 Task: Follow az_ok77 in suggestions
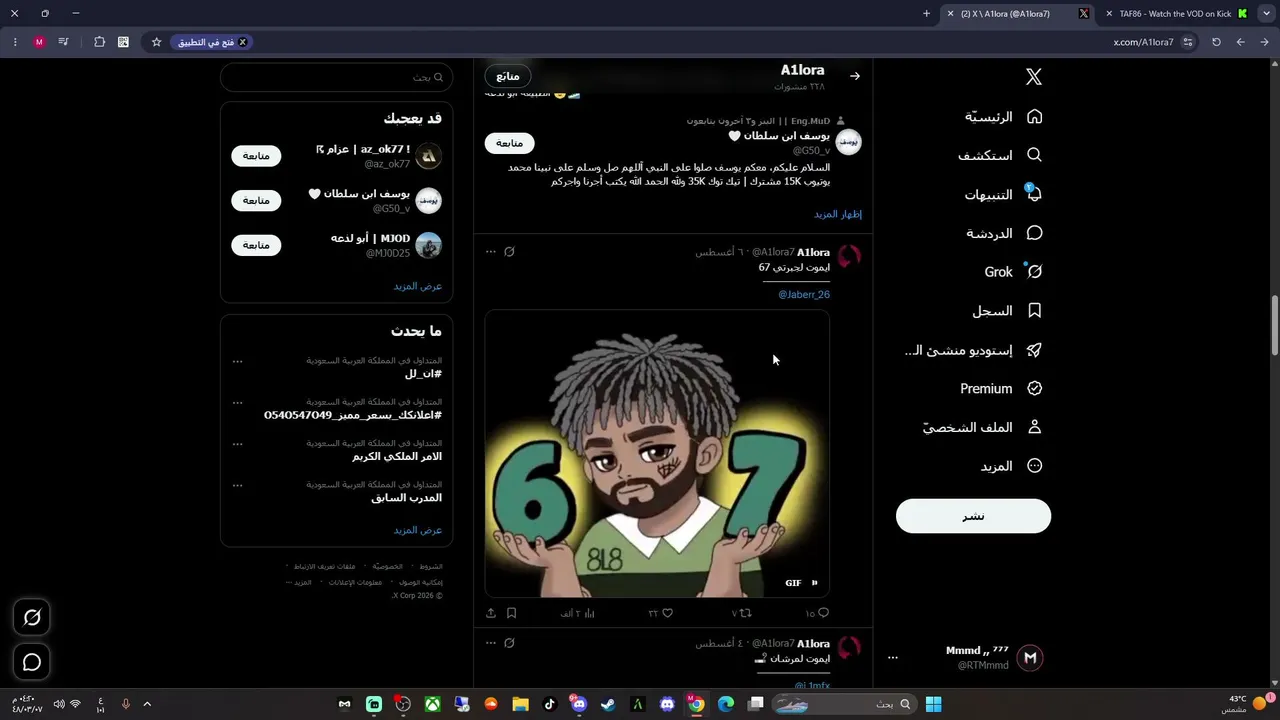pos(256,156)
